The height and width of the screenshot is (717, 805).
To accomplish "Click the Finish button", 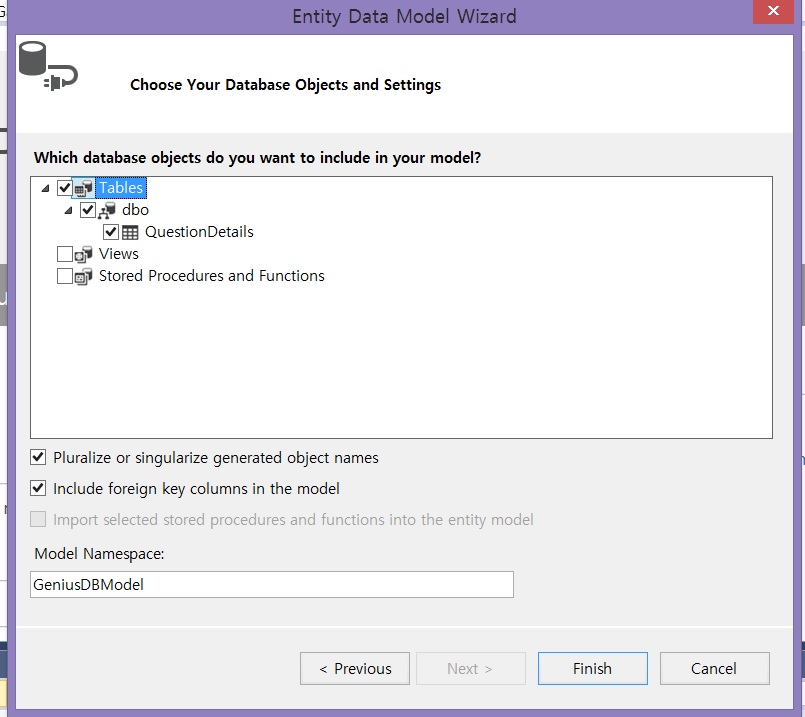I will [x=592, y=669].
